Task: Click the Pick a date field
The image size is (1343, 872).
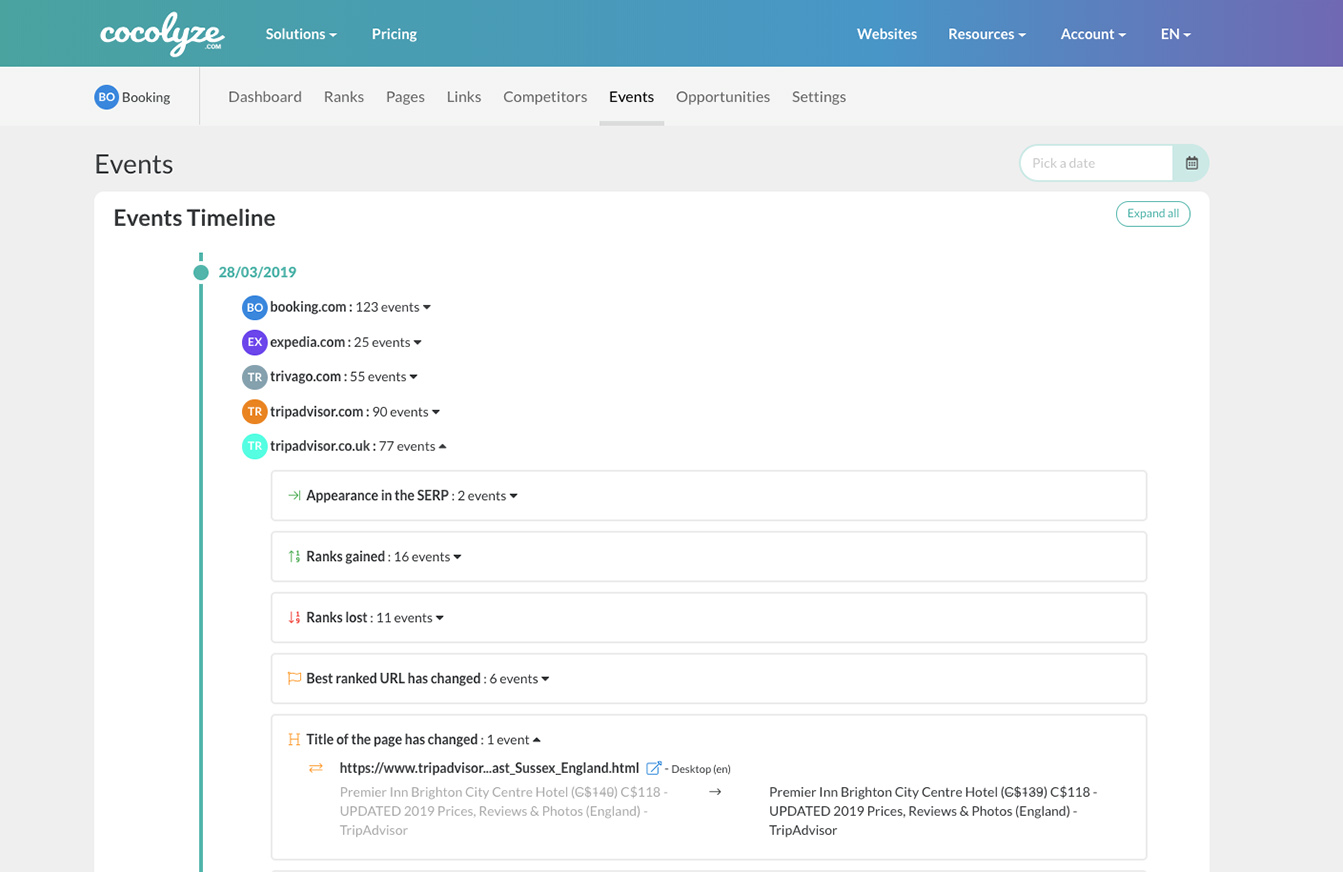Action: (x=1097, y=163)
